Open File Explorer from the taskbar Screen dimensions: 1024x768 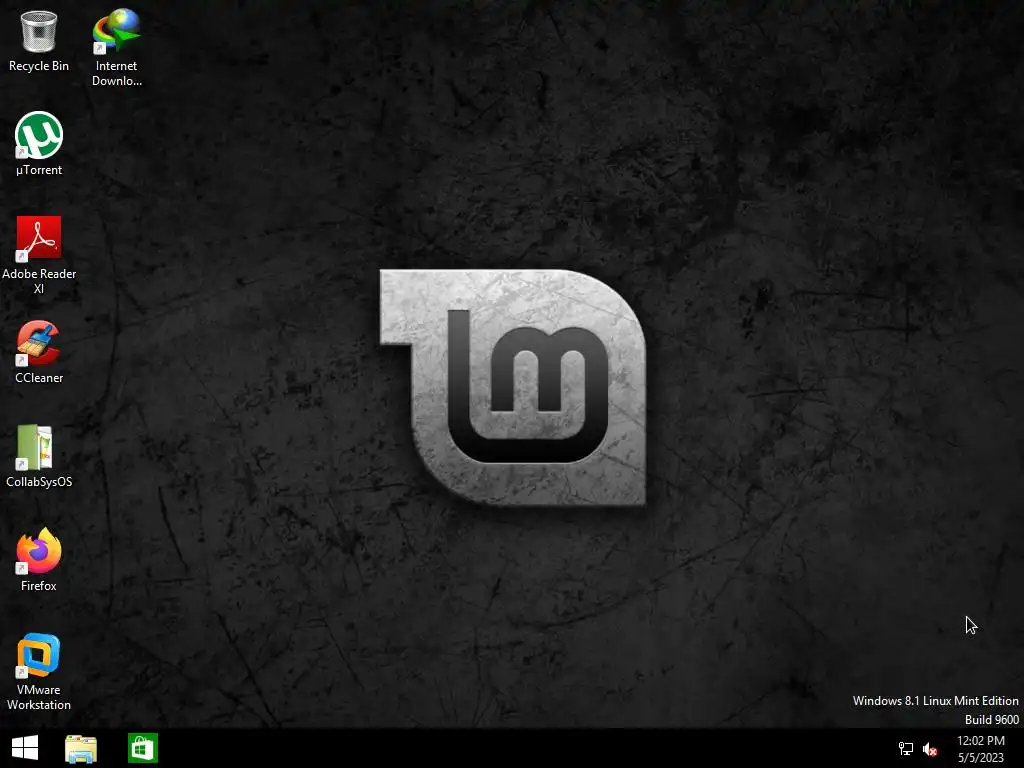(81, 749)
